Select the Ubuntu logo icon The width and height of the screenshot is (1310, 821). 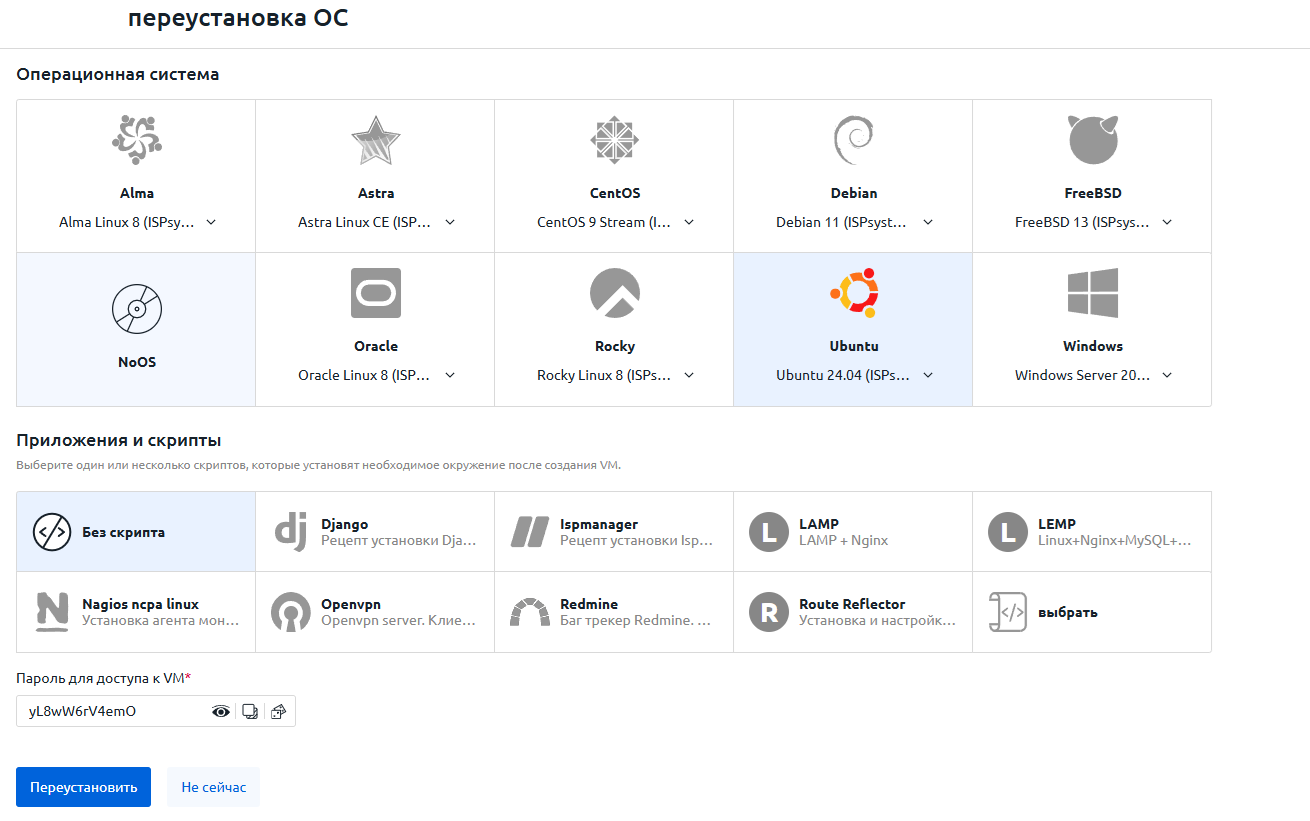coord(853,293)
